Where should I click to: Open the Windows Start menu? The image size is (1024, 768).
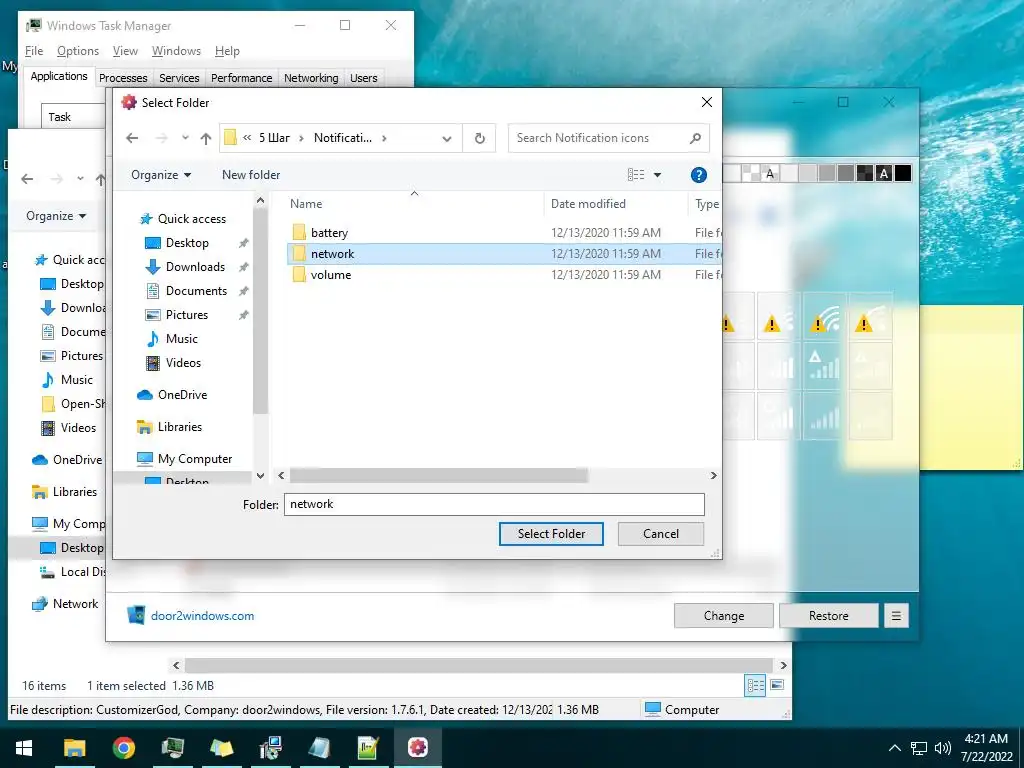(24, 747)
